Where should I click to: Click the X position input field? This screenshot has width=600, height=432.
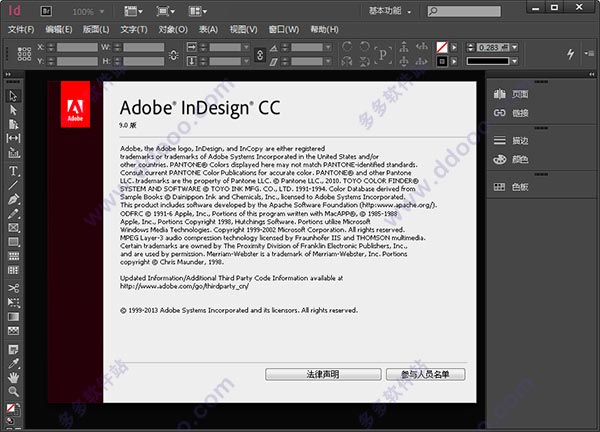tap(77, 47)
